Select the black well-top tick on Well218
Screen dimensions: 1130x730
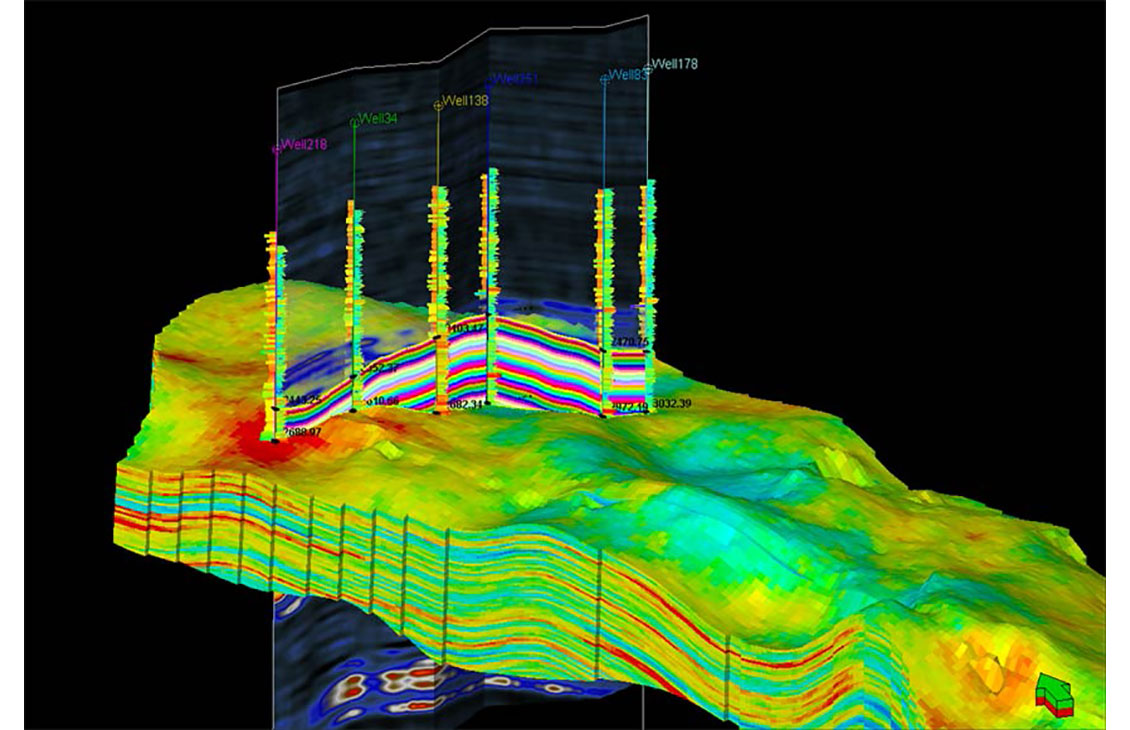275,410
